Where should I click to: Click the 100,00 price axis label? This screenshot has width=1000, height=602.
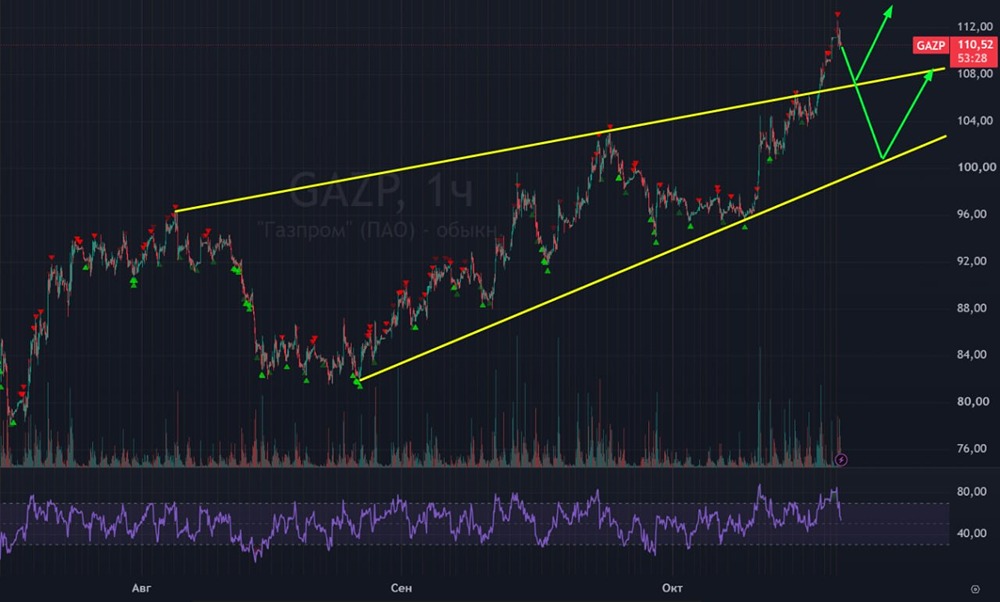click(x=976, y=167)
